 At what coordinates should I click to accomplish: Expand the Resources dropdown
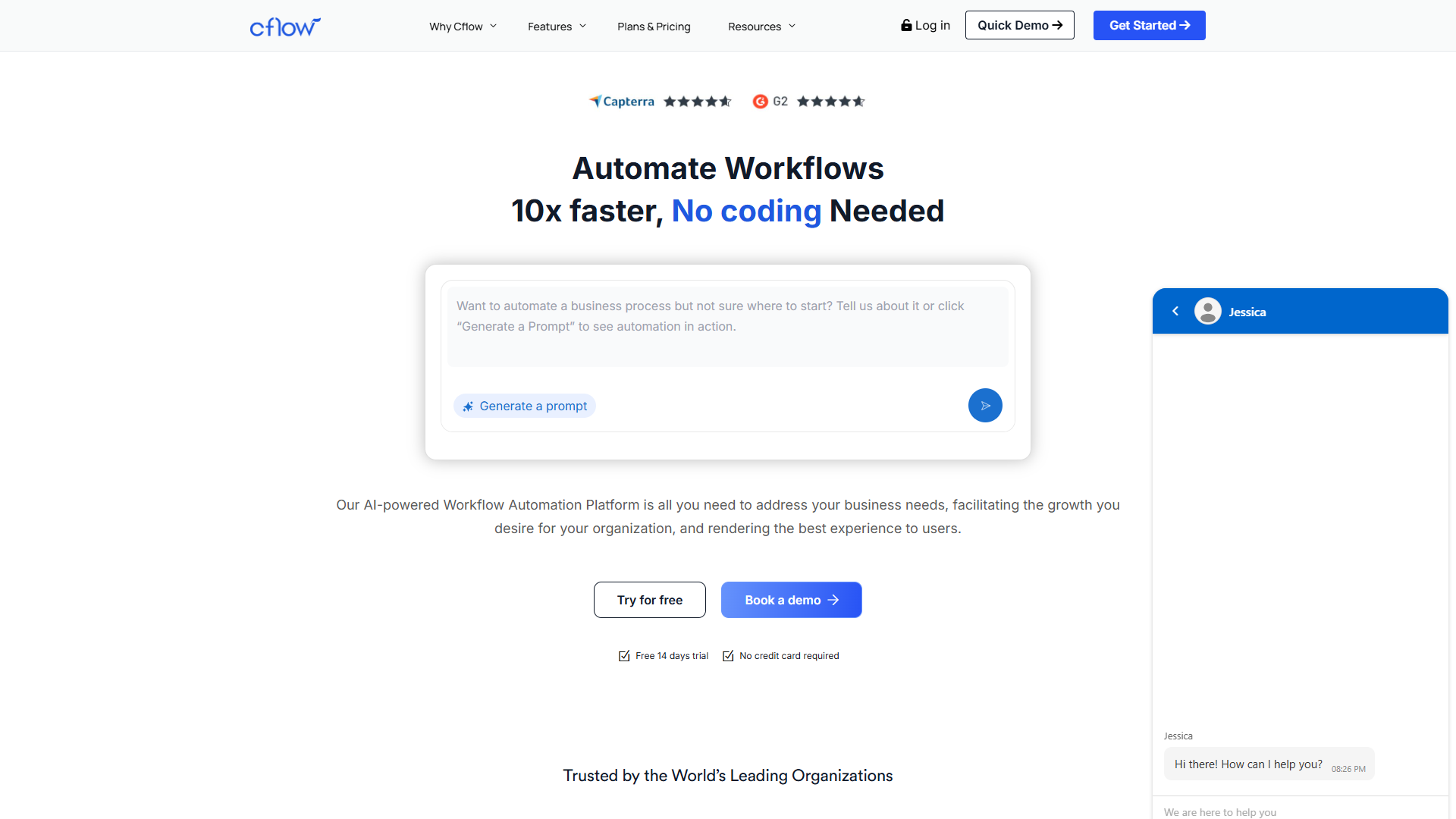pyautogui.click(x=761, y=26)
